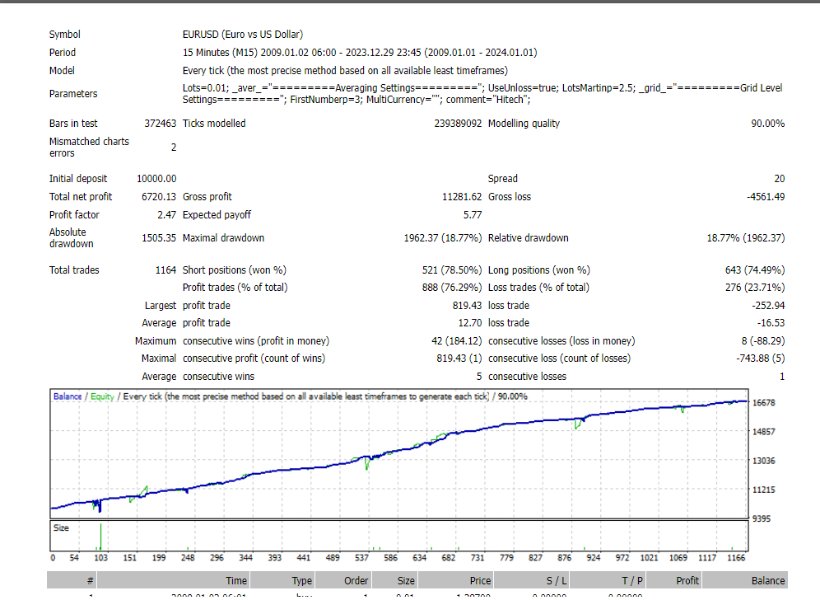Click the Price column header
Image resolution: width=820 pixels, height=600 pixels.
[x=477, y=580]
